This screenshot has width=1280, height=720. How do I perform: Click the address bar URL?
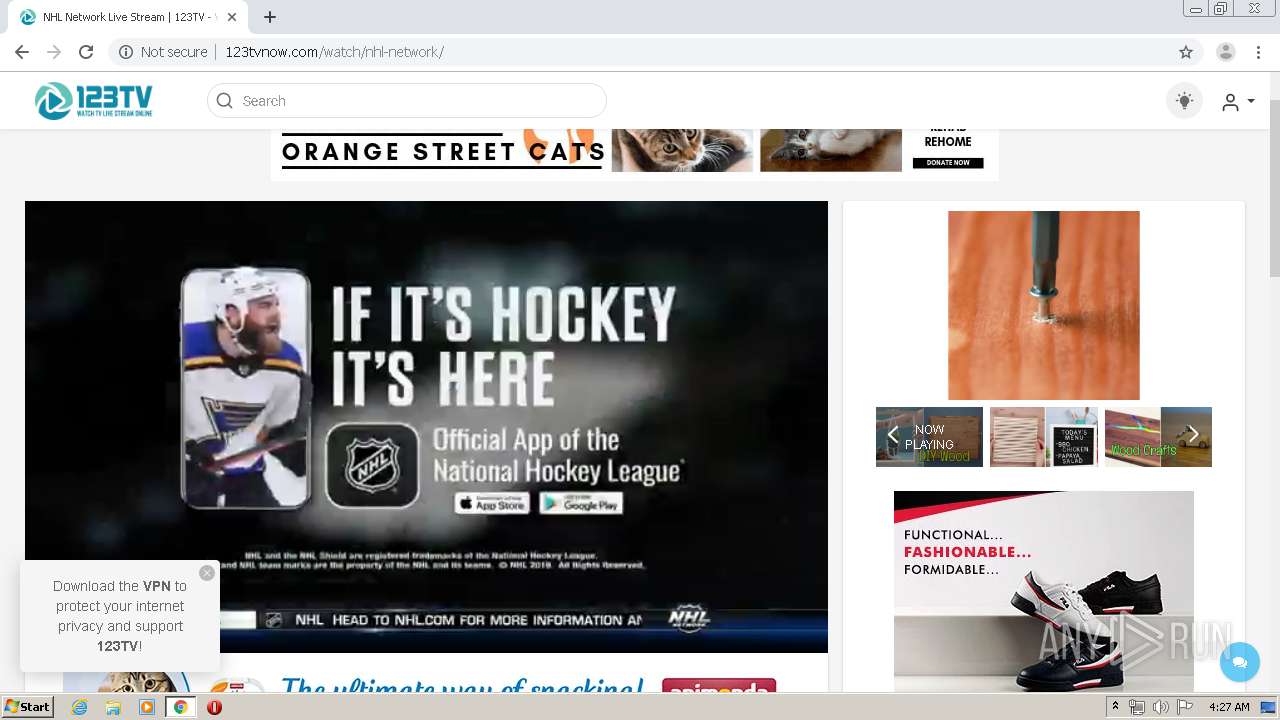(x=334, y=52)
